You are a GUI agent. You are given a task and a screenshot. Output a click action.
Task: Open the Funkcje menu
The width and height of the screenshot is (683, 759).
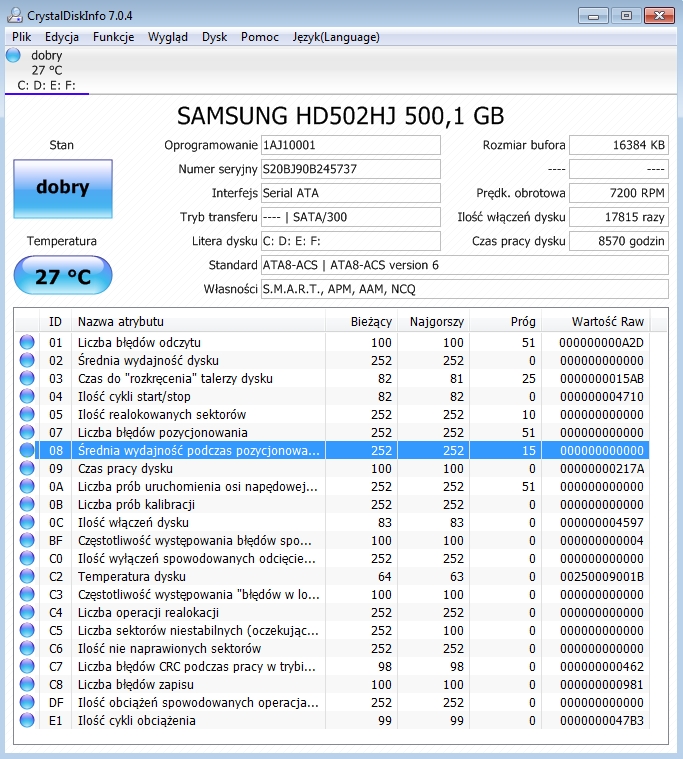point(113,37)
